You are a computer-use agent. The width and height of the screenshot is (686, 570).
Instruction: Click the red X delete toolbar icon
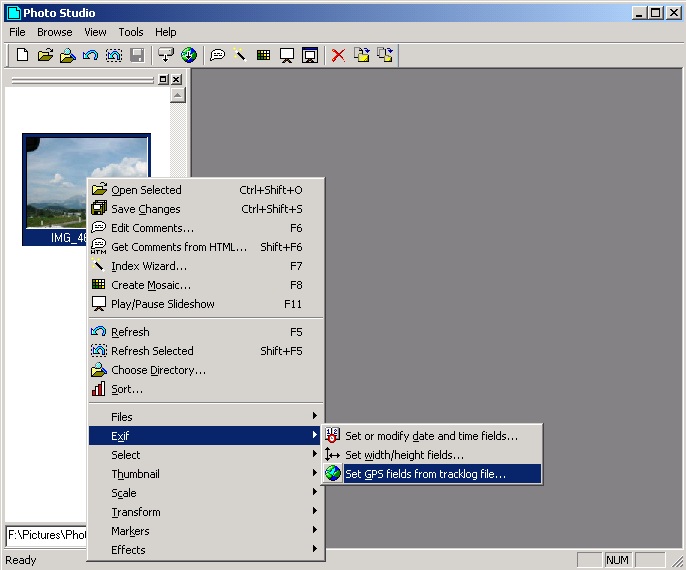[338, 55]
